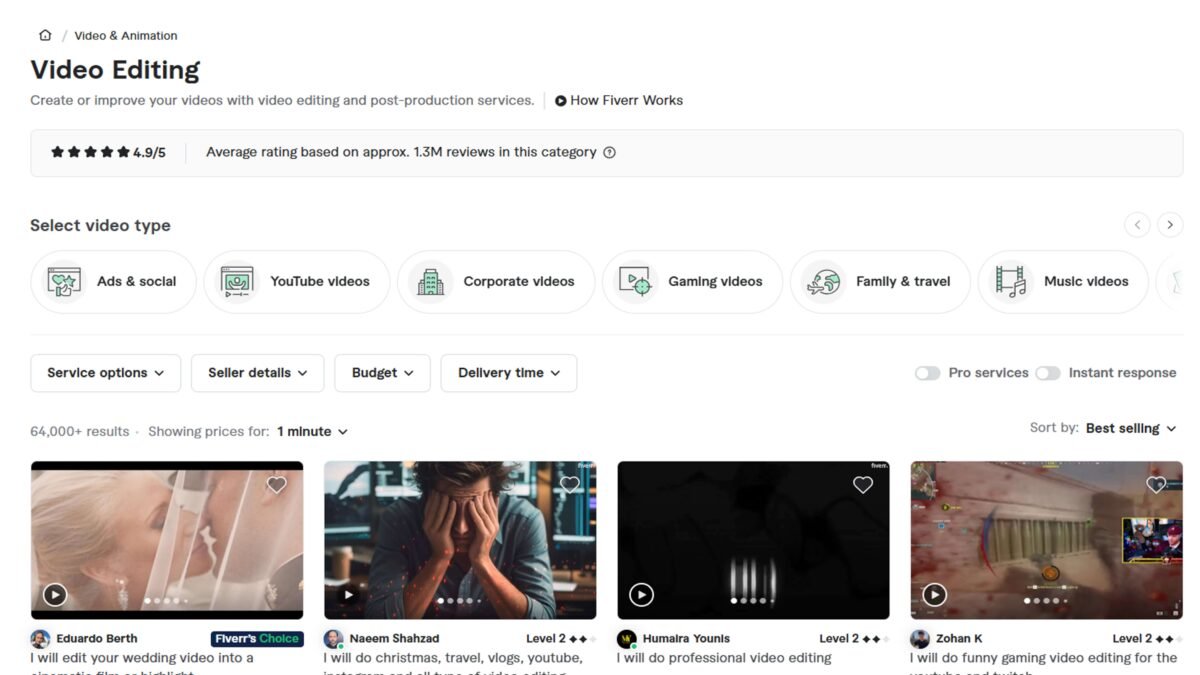Viewport: 1200px width, 675px height.
Task: Click Naeem Shahzad's profile avatar
Action: point(333,639)
